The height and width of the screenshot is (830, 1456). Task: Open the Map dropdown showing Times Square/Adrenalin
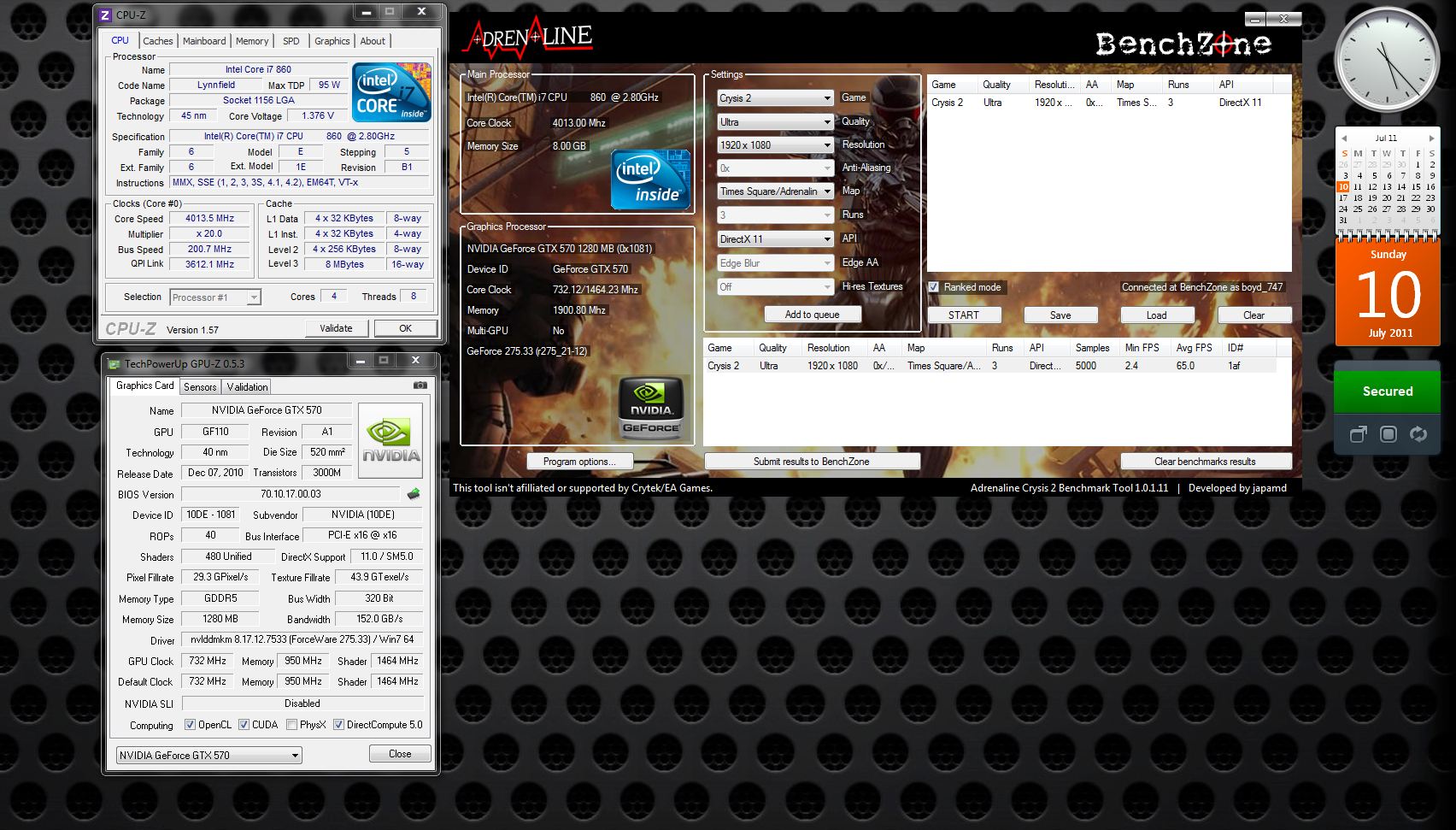click(x=775, y=191)
